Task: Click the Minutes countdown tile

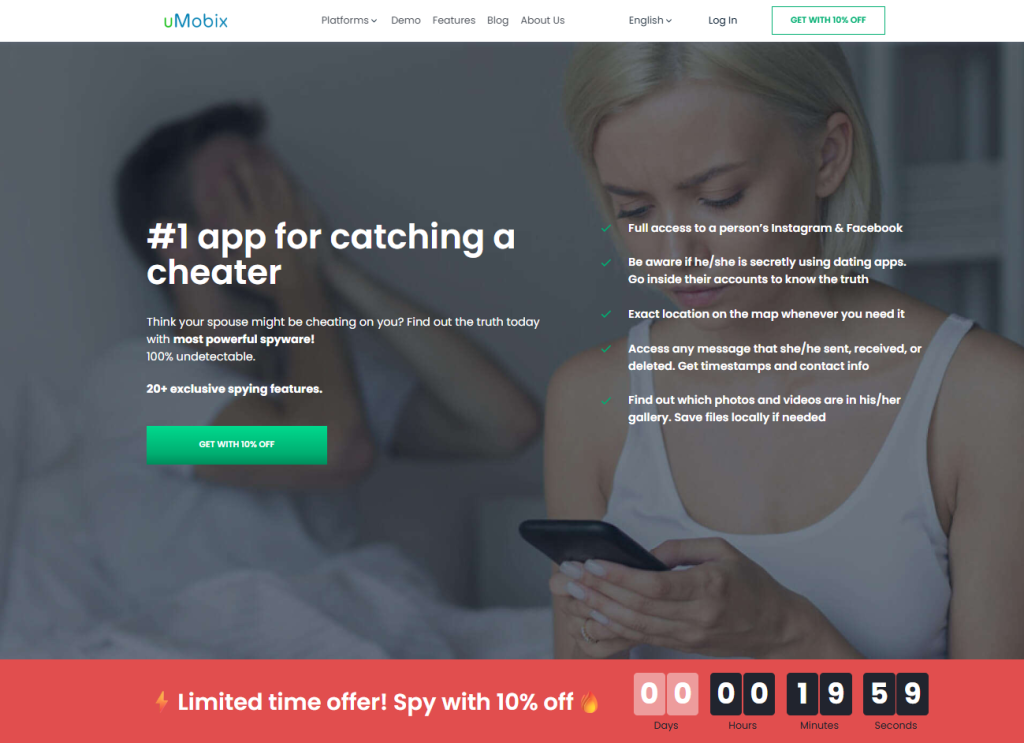Action: pyautogui.click(x=819, y=694)
